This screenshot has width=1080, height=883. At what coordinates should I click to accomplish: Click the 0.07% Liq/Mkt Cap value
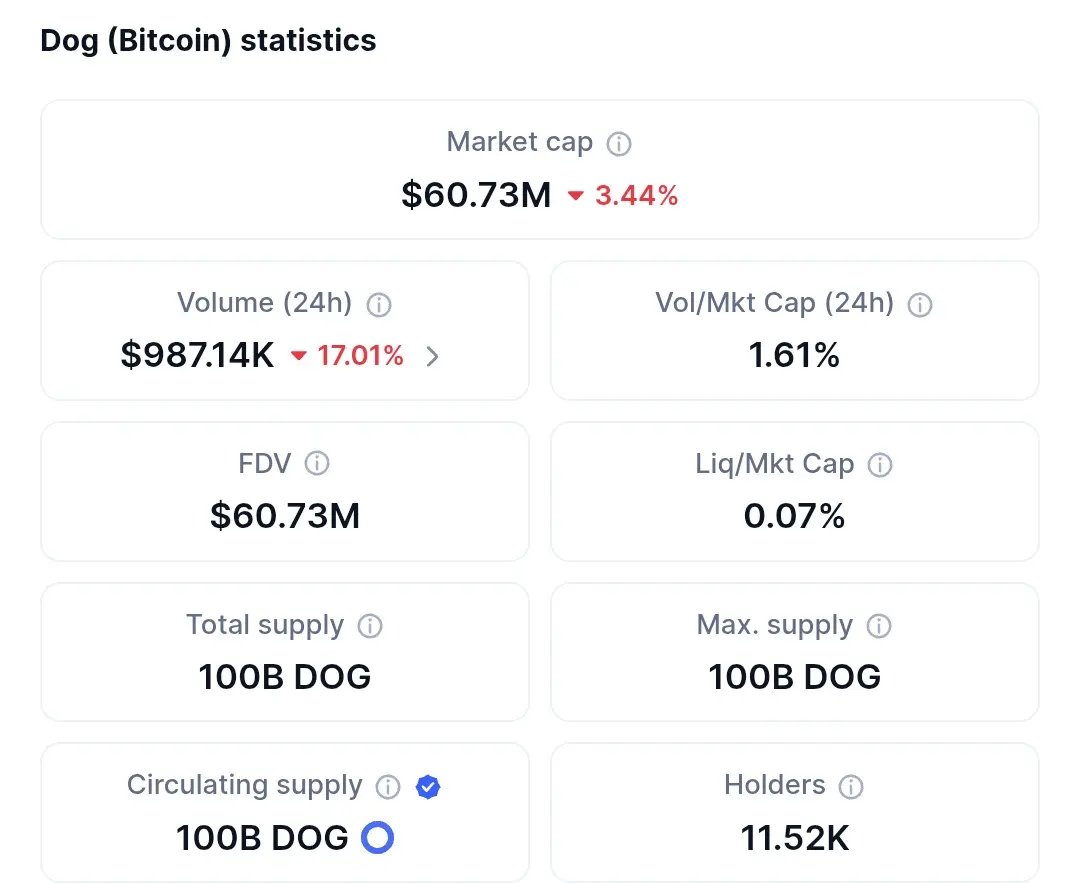[x=794, y=516]
